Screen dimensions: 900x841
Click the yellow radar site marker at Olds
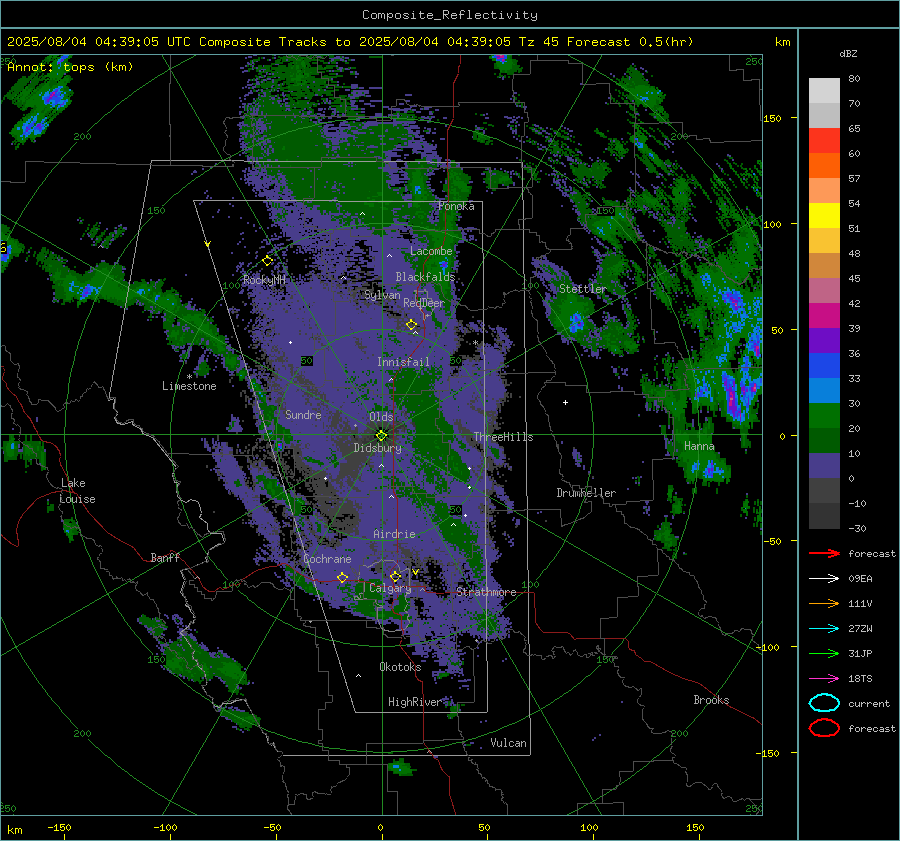(381, 435)
